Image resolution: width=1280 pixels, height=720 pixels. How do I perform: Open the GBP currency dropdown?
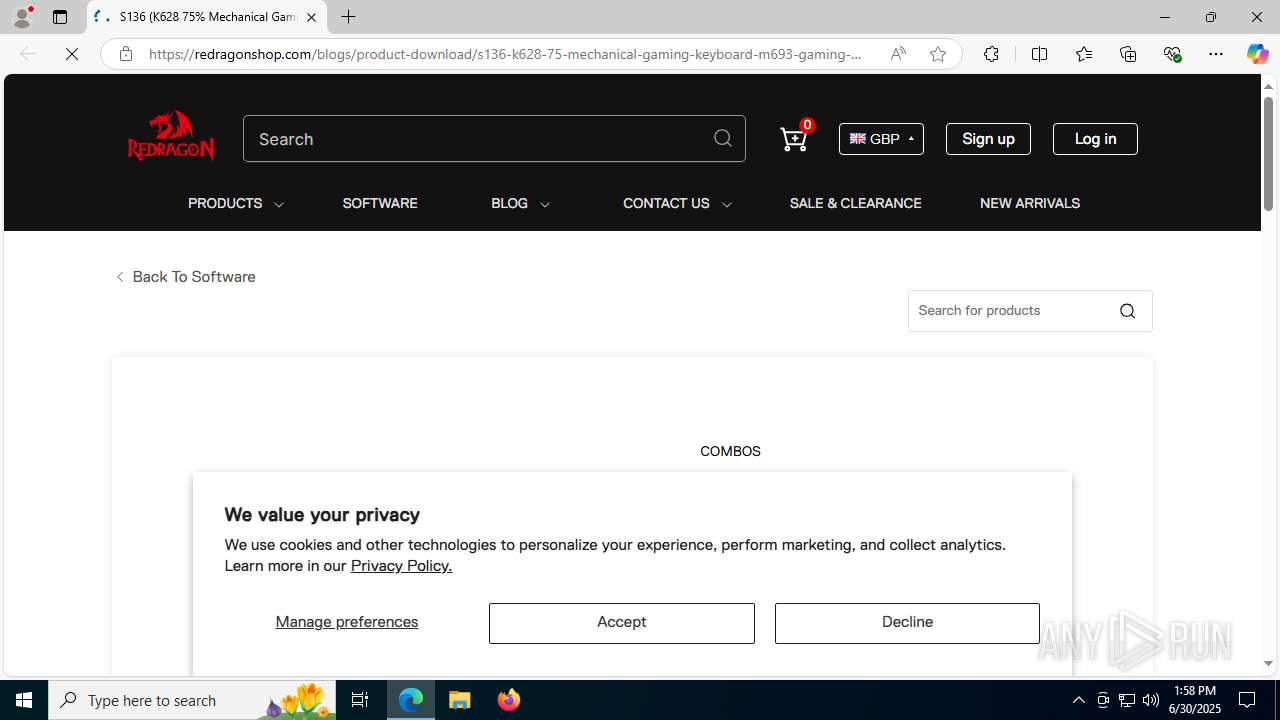[x=881, y=139]
